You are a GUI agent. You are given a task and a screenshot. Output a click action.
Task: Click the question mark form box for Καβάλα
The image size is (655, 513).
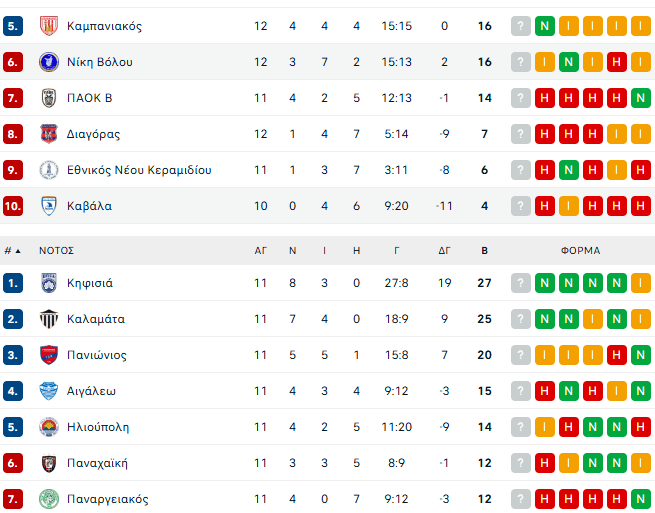point(520,206)
